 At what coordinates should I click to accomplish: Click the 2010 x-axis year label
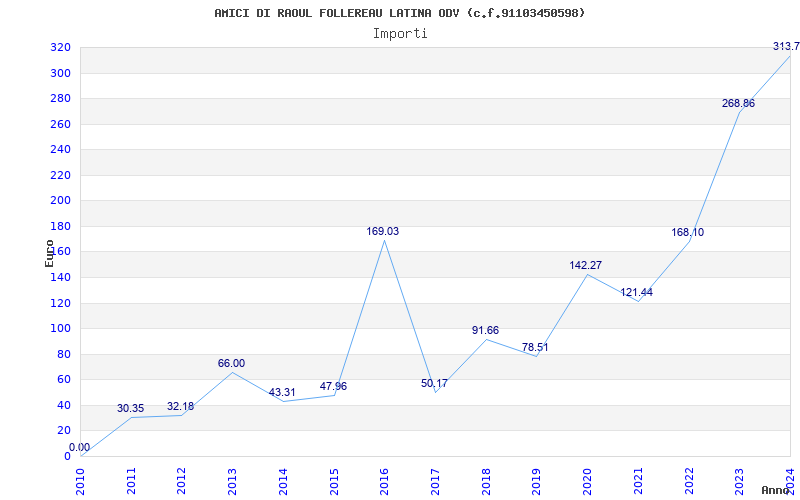coord(81,481)
